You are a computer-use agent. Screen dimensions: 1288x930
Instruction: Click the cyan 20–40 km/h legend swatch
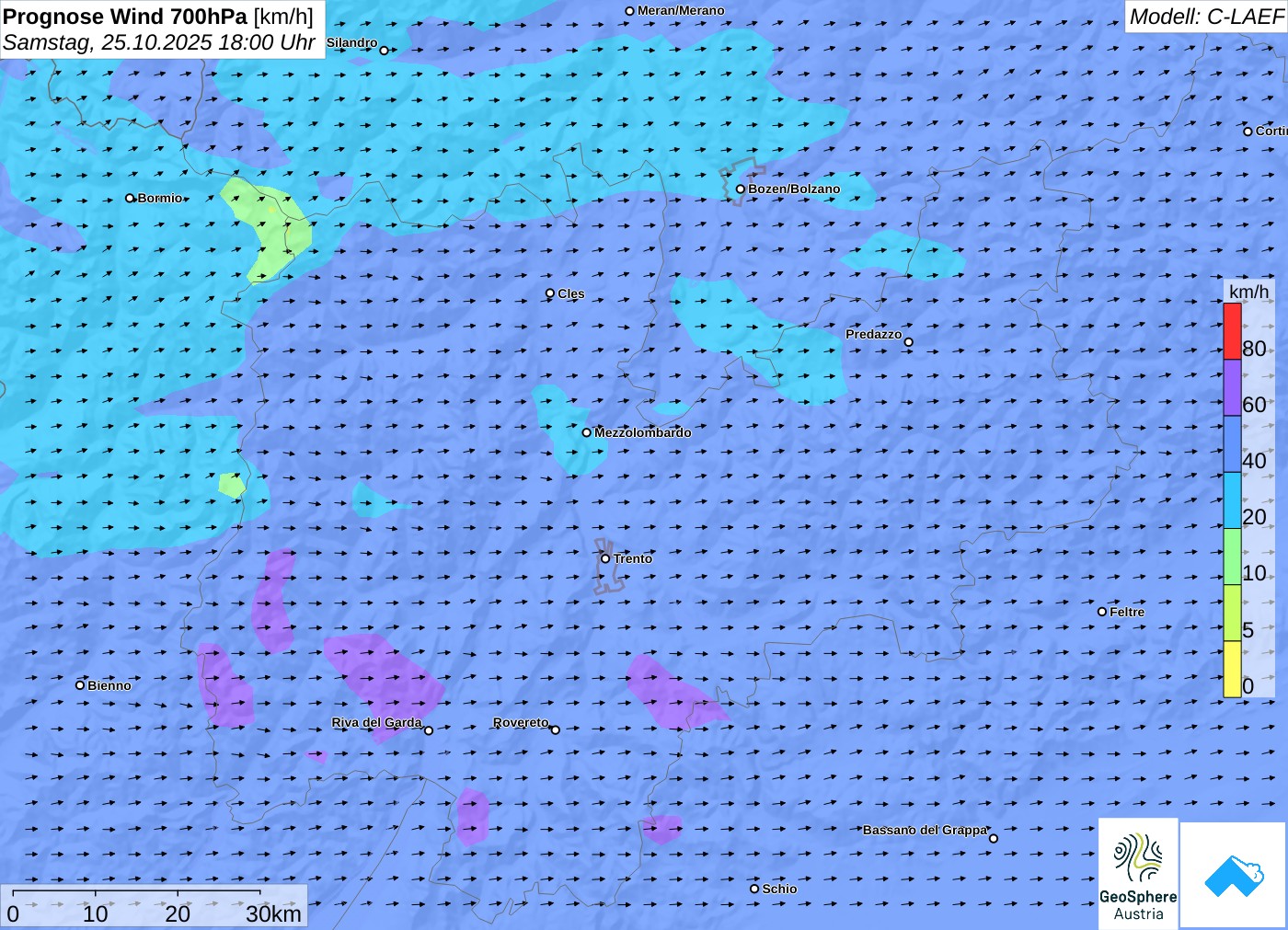tap(1232, 500)
